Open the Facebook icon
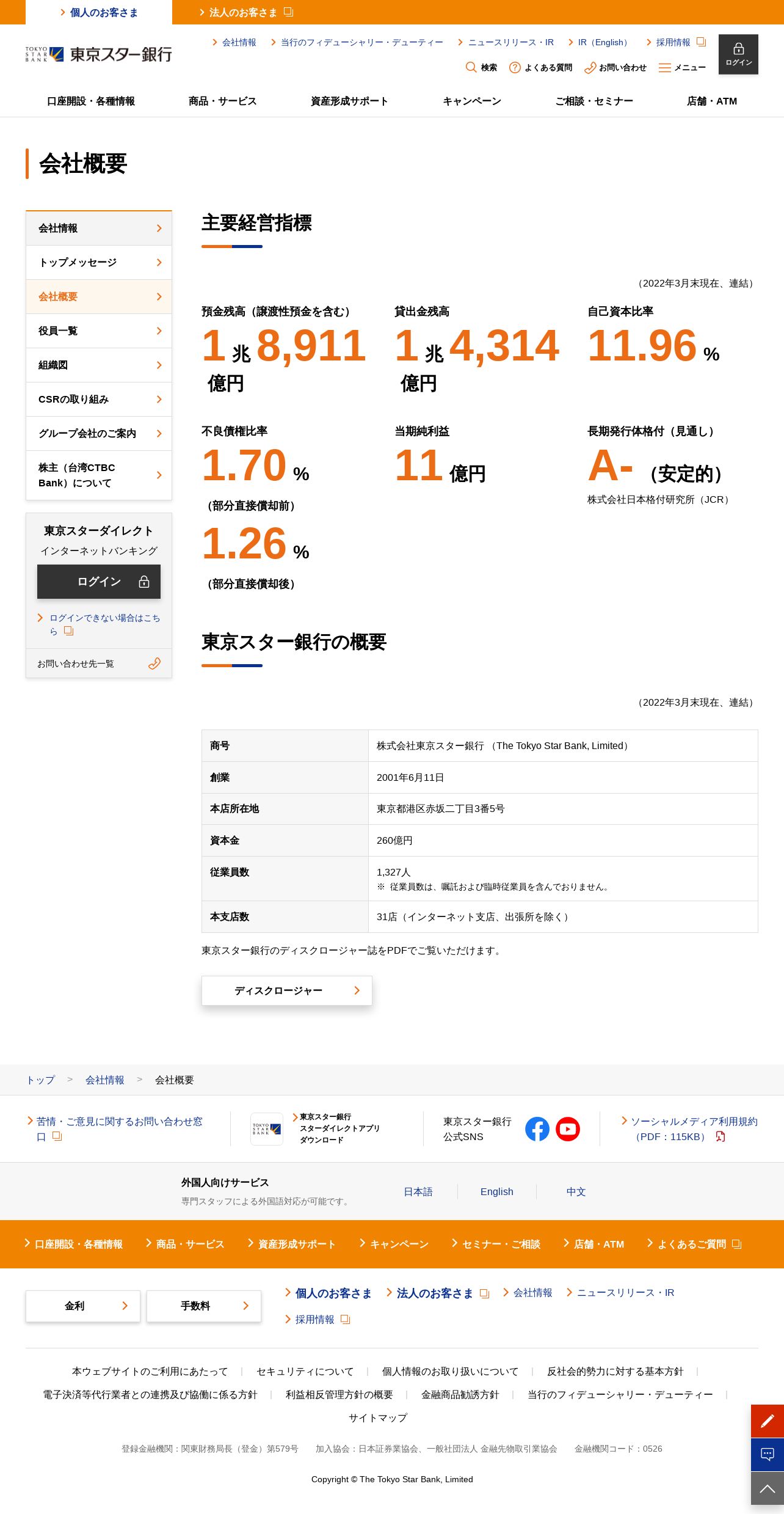Screen dimensions: 784x1514 click(x=537, y=1129)
